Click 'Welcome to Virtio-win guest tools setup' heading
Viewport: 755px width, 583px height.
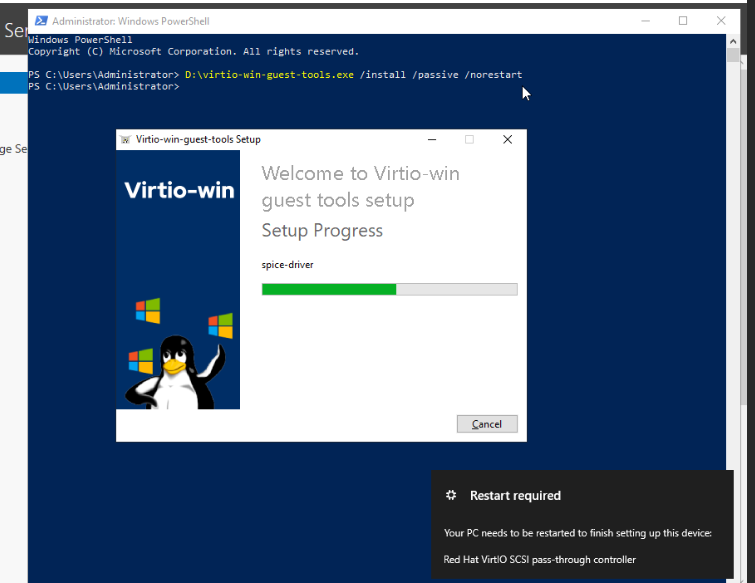(361, 187)
